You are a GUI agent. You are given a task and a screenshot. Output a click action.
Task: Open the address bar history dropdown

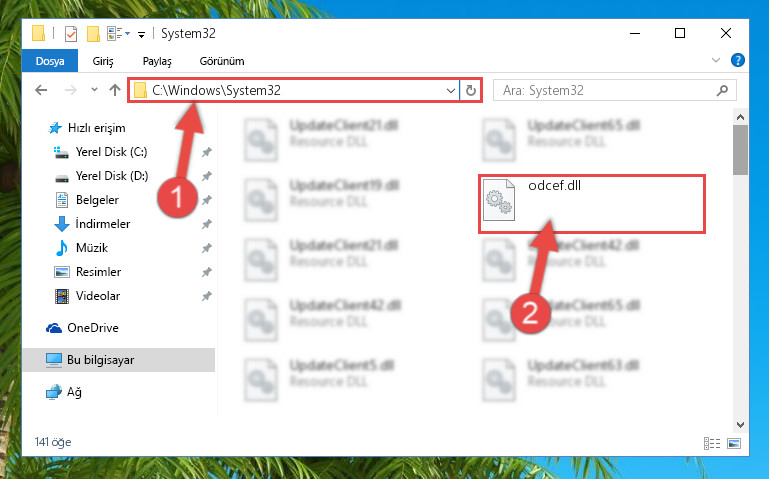click(450, 91)
